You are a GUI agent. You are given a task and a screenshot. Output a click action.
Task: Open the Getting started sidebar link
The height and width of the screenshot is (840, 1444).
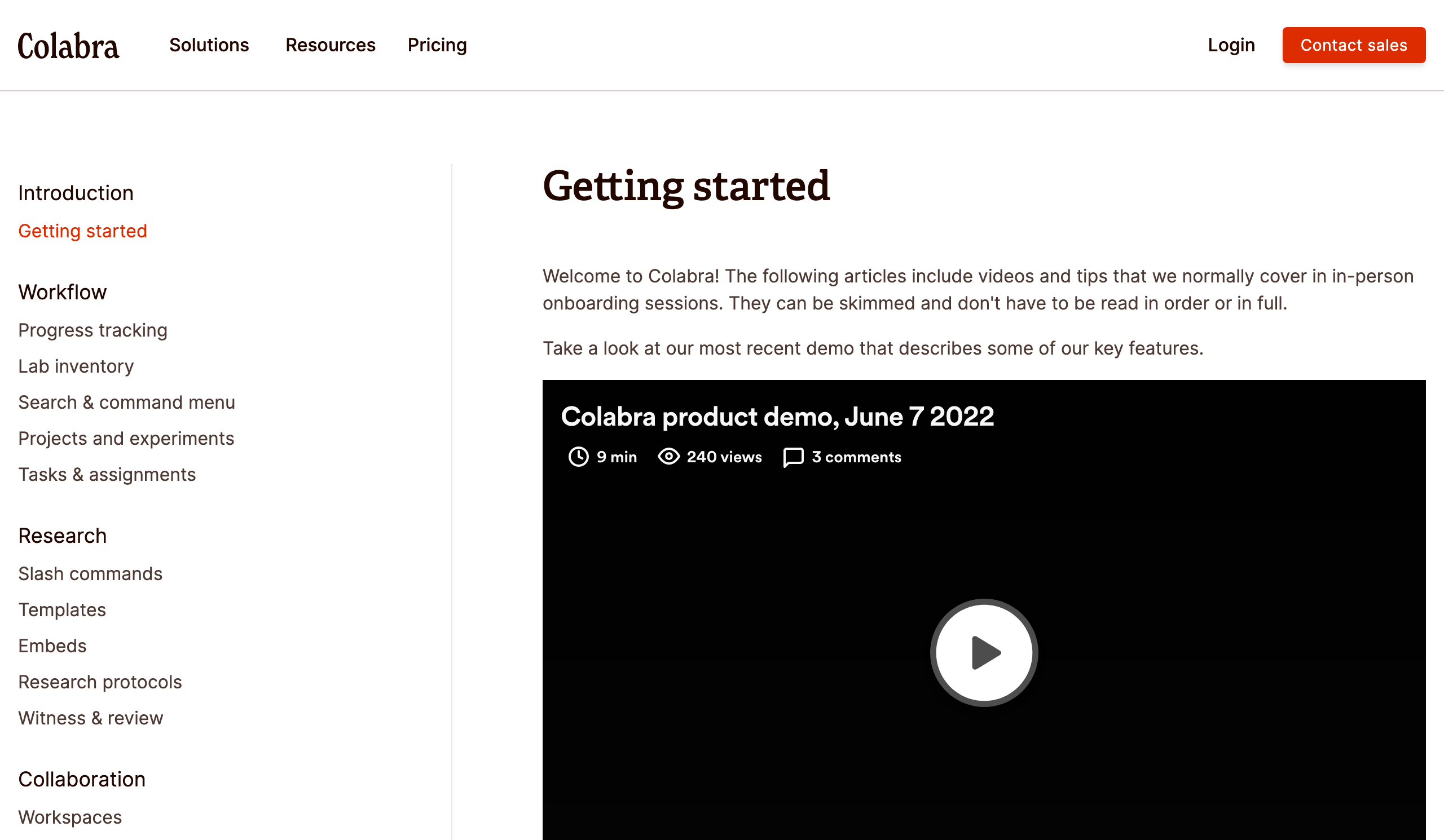(x=82, y=231)
